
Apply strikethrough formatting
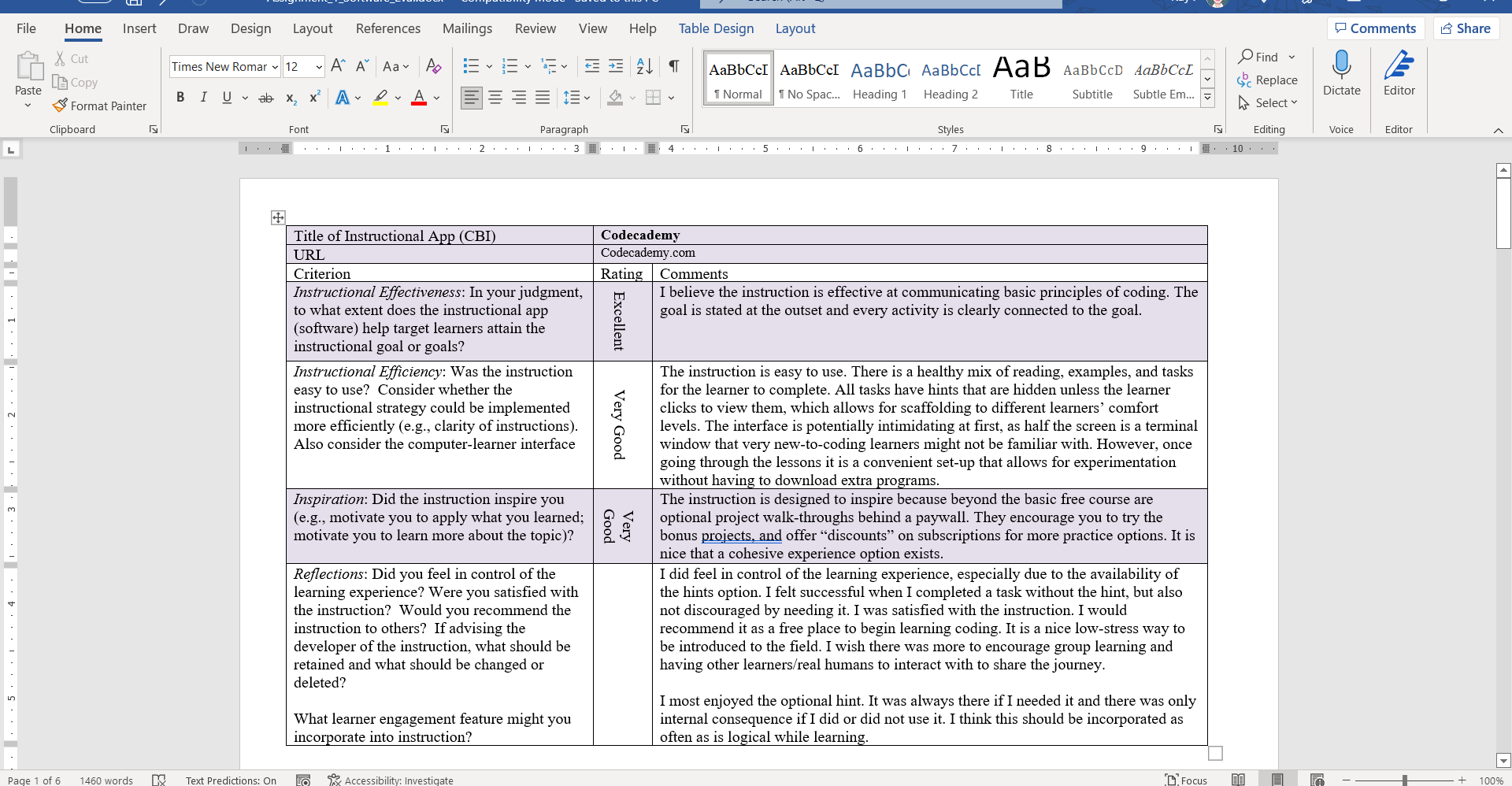[266, 98]
